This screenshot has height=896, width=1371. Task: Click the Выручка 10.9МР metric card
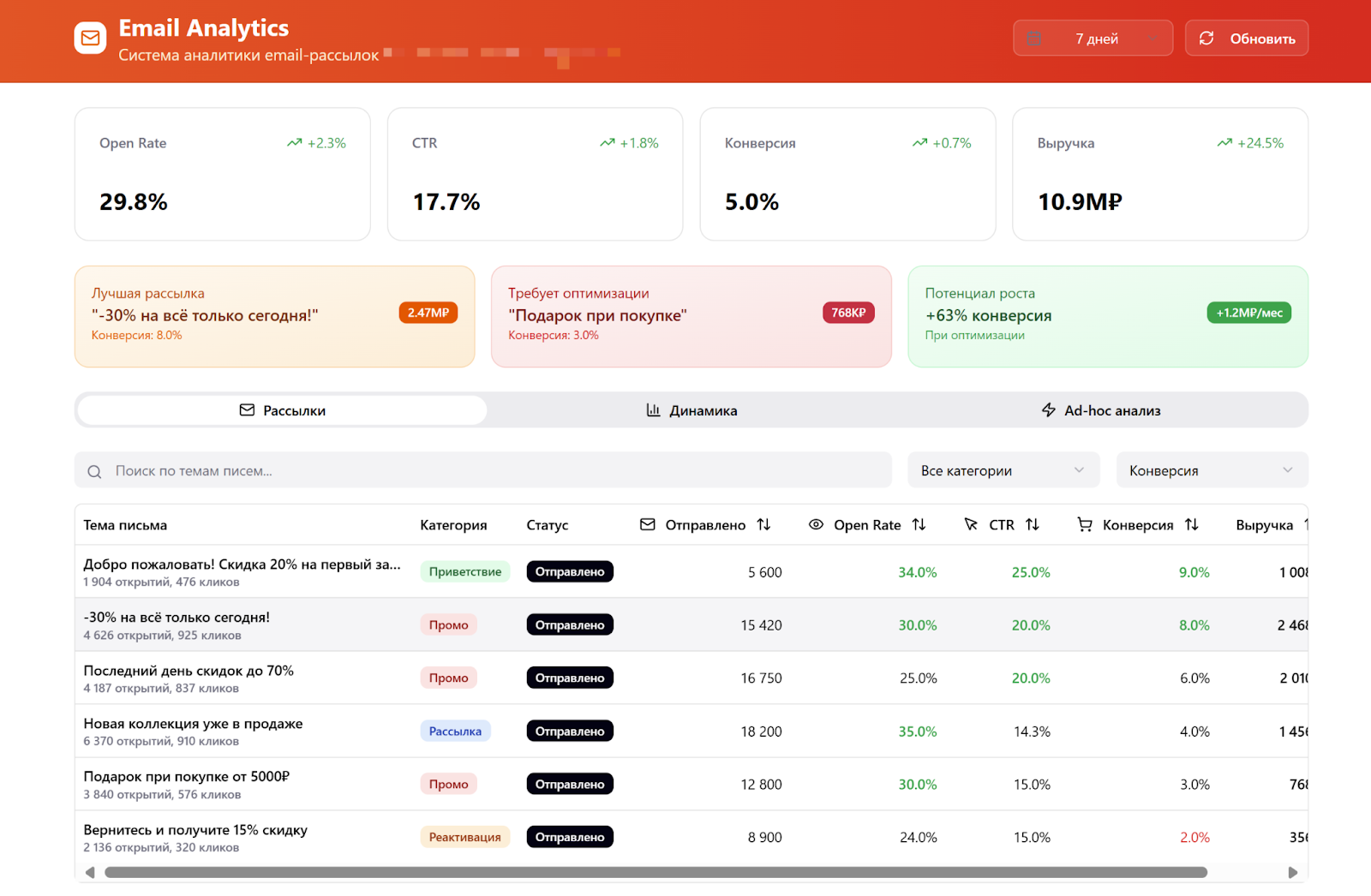point(1160,174)
